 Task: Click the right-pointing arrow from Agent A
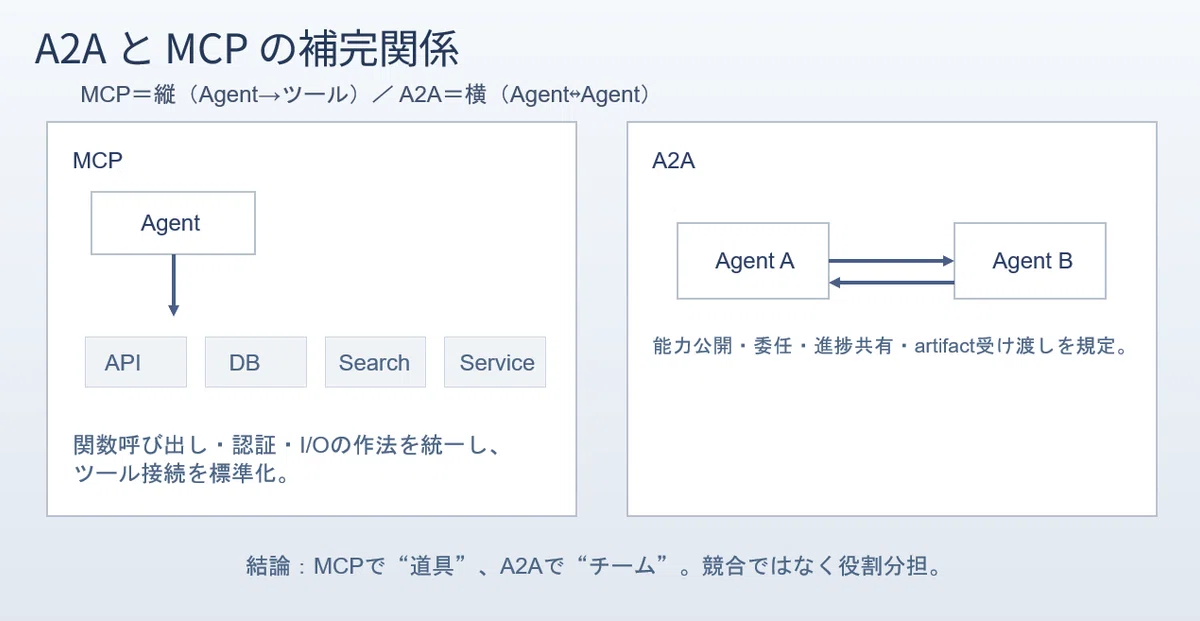(x=892, y=261)
